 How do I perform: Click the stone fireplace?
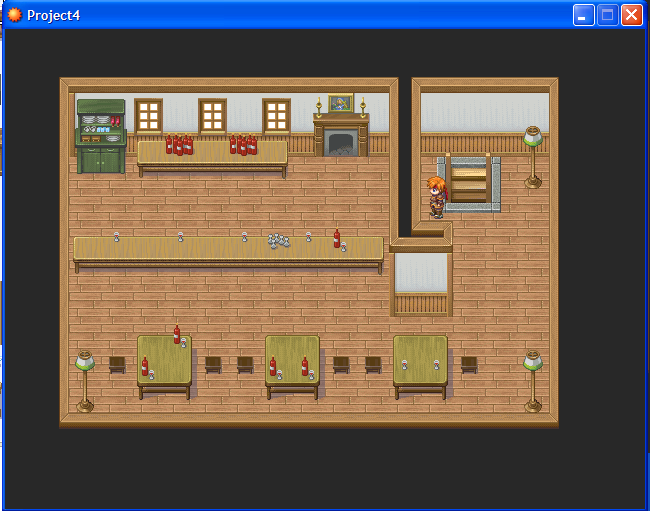pos(341,135)
